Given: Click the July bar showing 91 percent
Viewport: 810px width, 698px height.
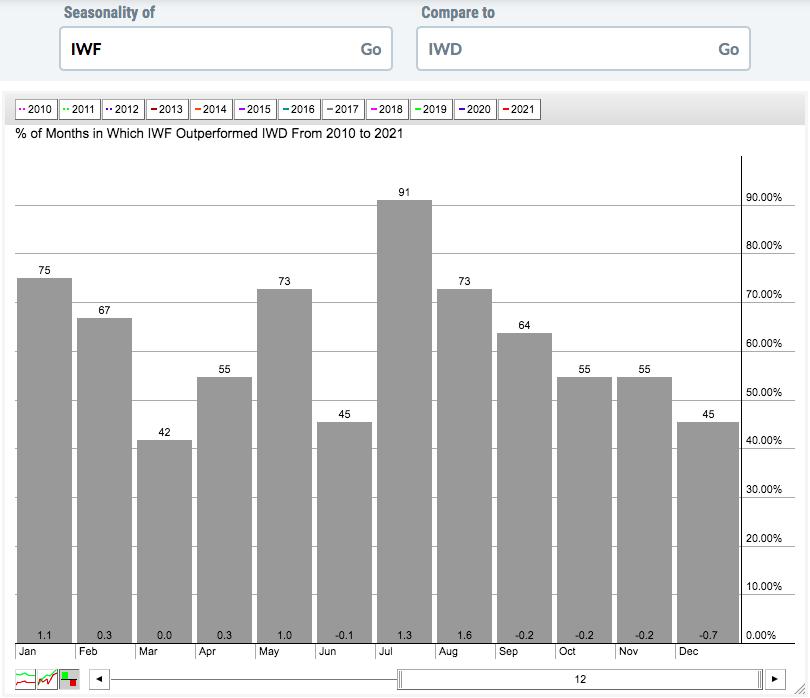Looking at the screenshot, I should click(x=404, y=420).
